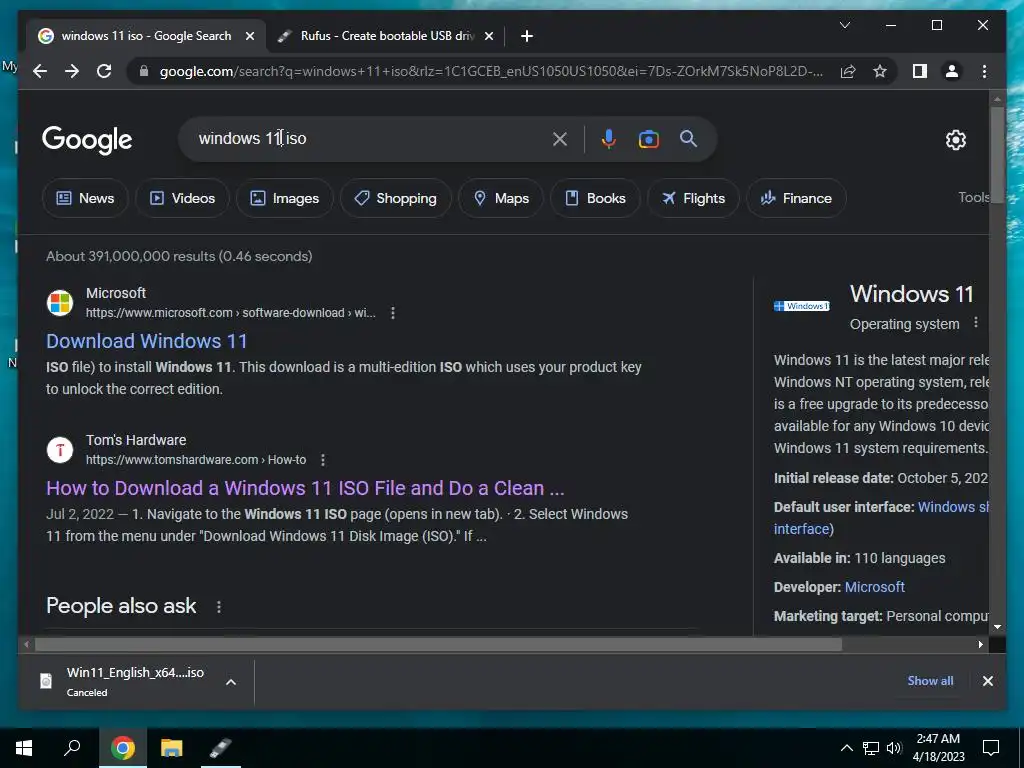The width and height of the screenshot is (1024, 768).
Task: Close the windows 11 iso search tab
Action: click(249, 36)
